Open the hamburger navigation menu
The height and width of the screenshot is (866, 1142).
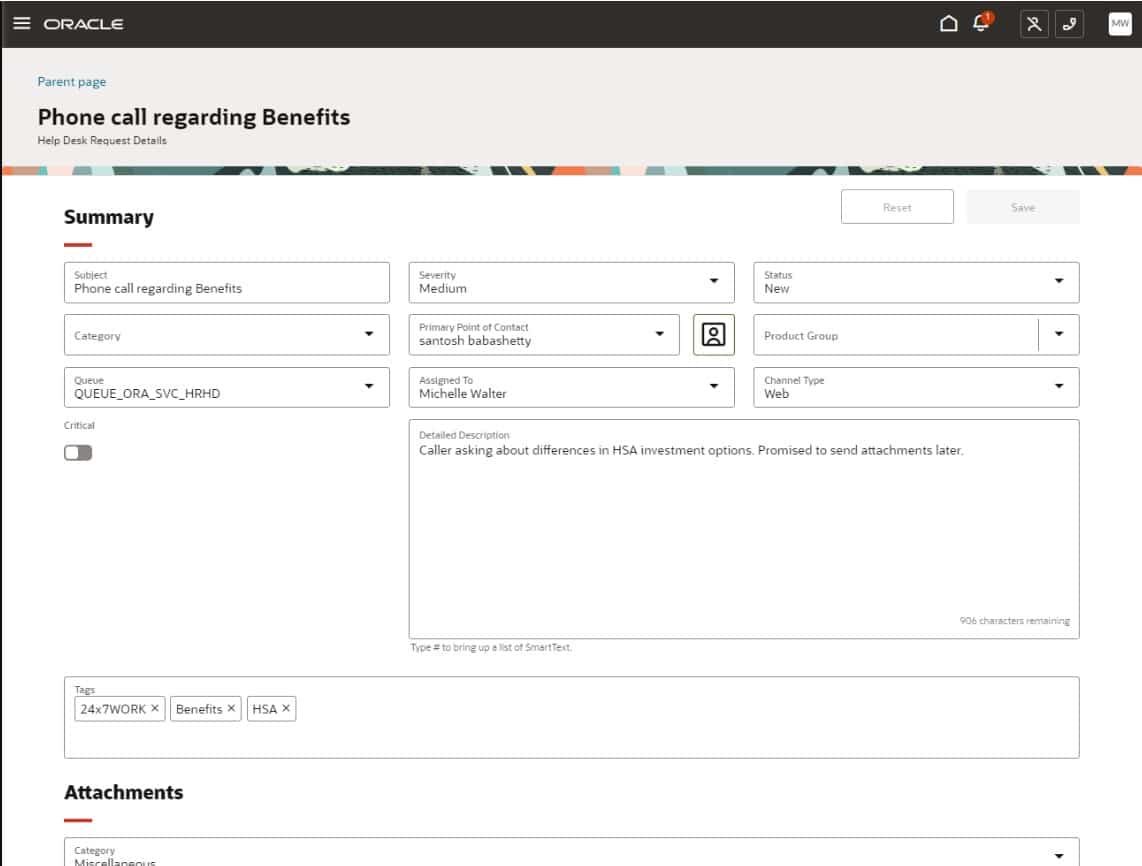click(22, 23)
